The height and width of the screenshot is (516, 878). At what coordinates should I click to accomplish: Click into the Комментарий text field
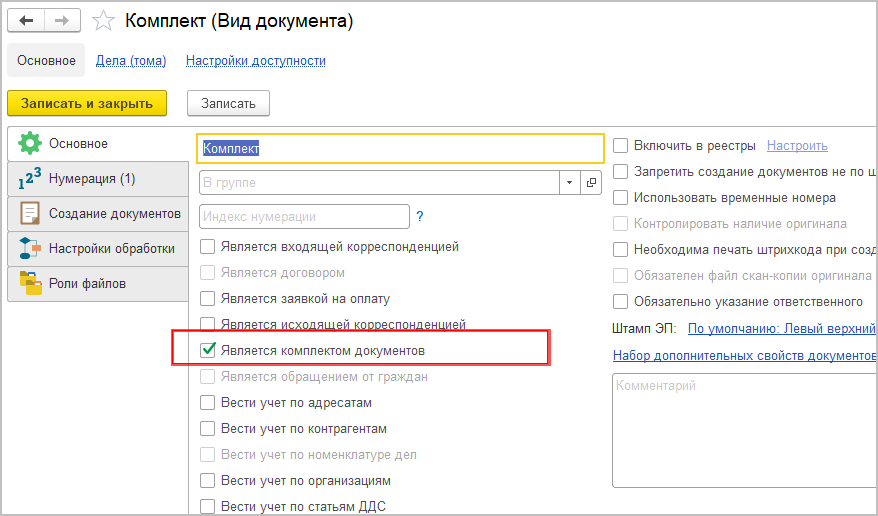(740, 430)
